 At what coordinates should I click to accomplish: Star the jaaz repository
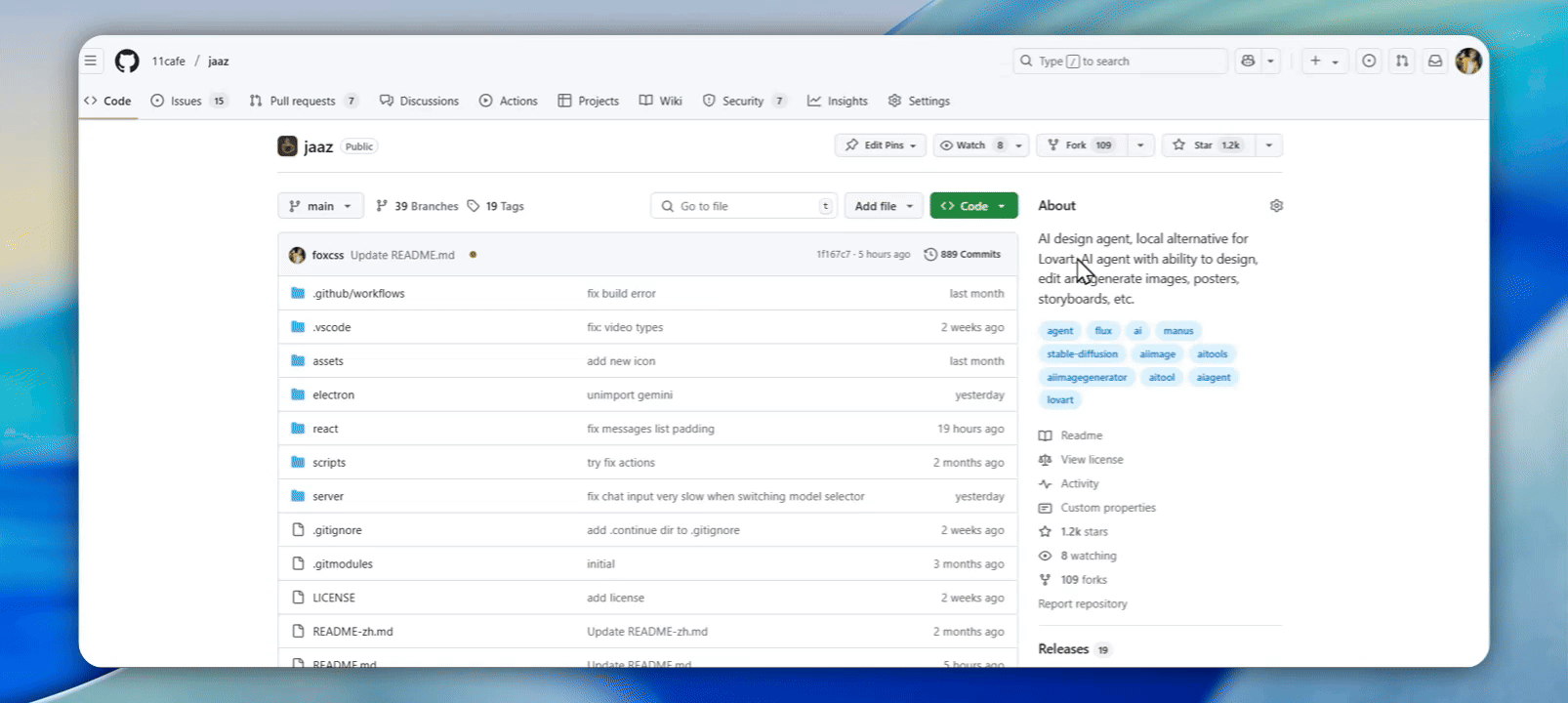click(x=1208, y=145)
